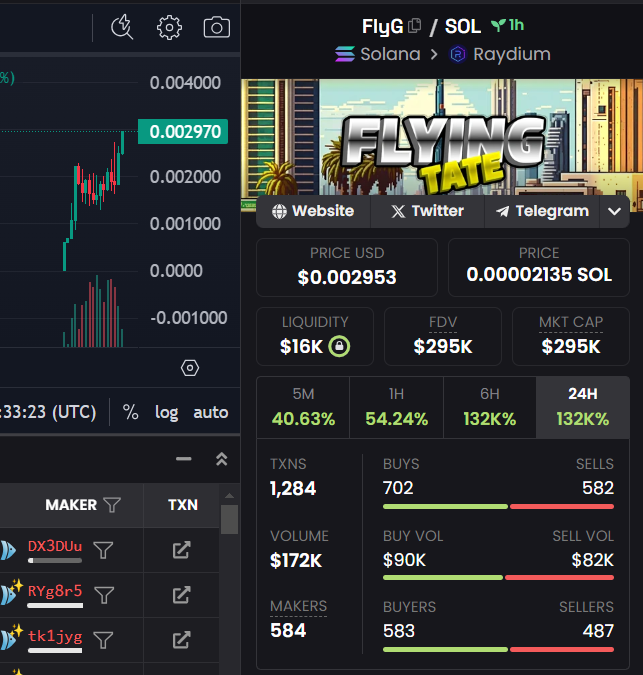Click the LIQUIDITY $16K value
Image resolution: width=643 pixels, height=675 pixels.
coord(301,347)
